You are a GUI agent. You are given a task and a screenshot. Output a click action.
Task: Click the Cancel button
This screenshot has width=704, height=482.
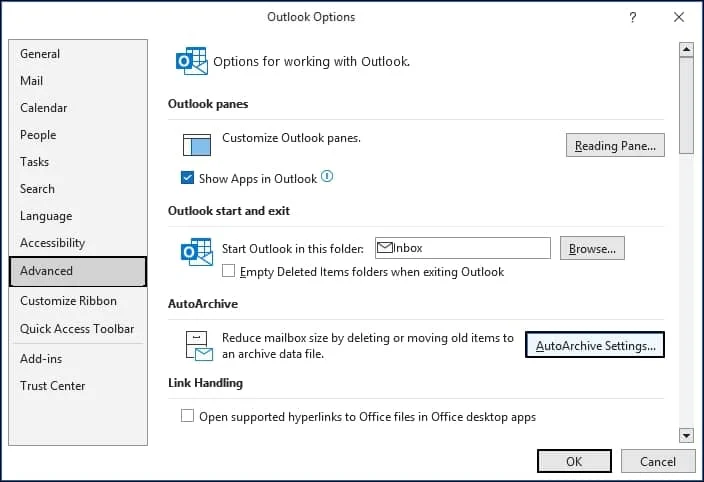point(658,461)
